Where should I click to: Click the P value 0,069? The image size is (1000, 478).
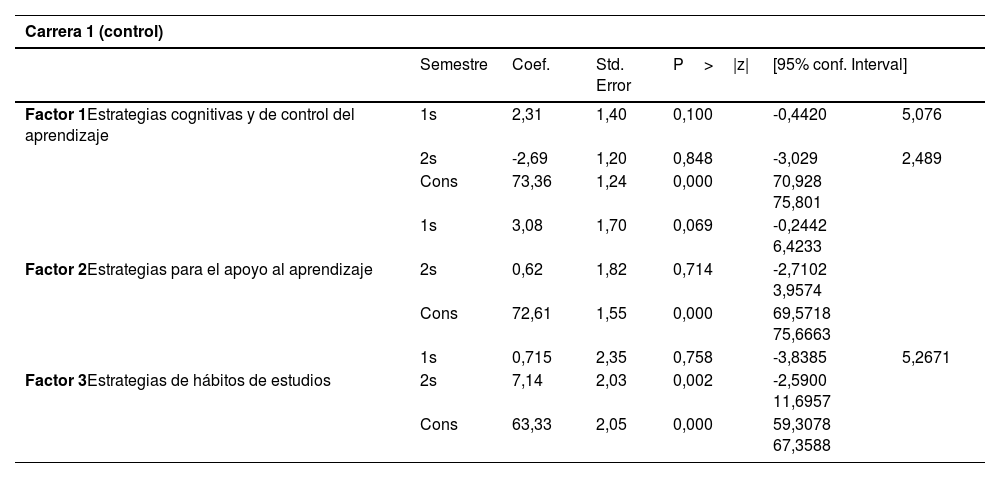tap(693, 225)
